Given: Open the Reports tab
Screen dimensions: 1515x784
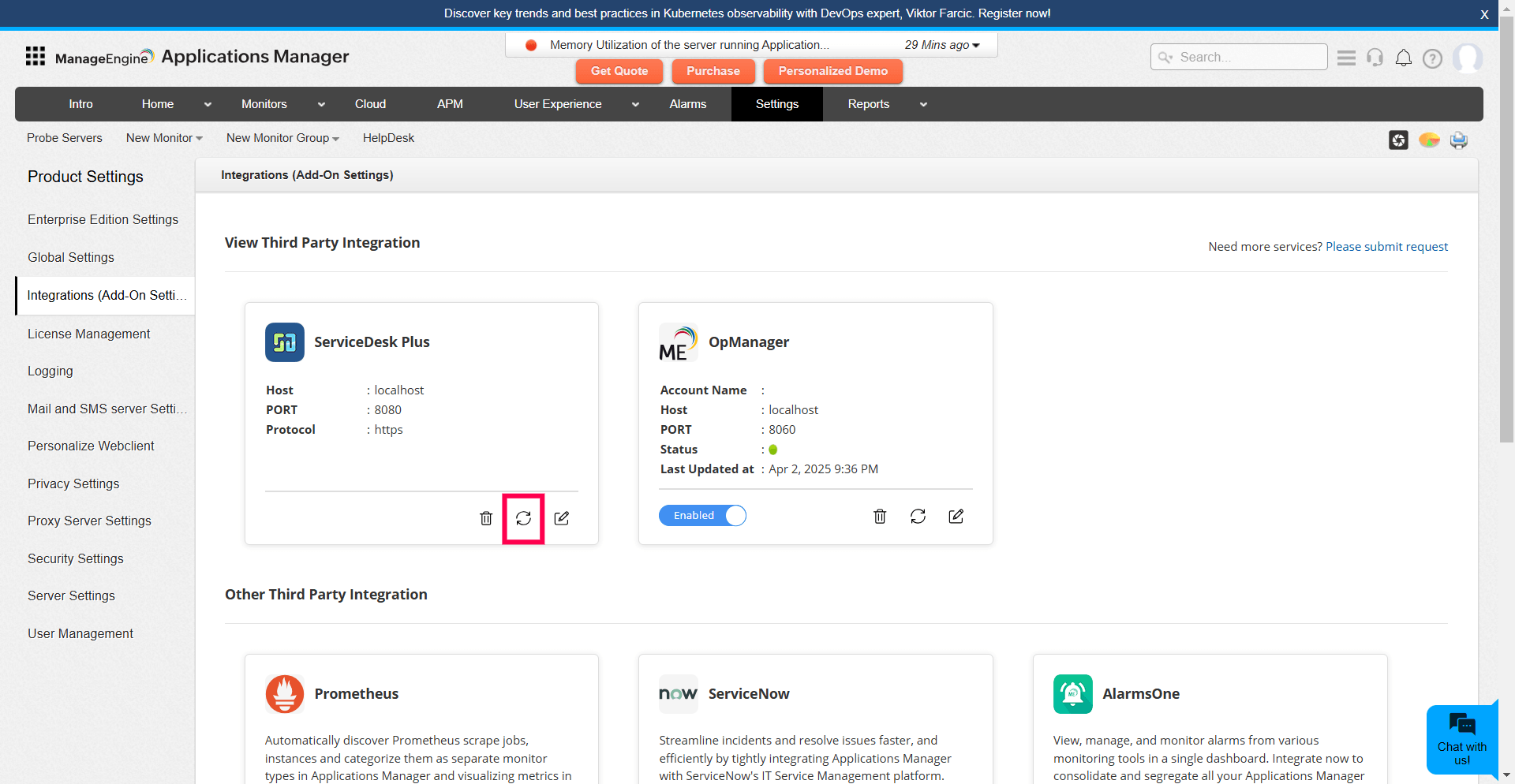Looking at the screenshot, I should coord(868,104).
